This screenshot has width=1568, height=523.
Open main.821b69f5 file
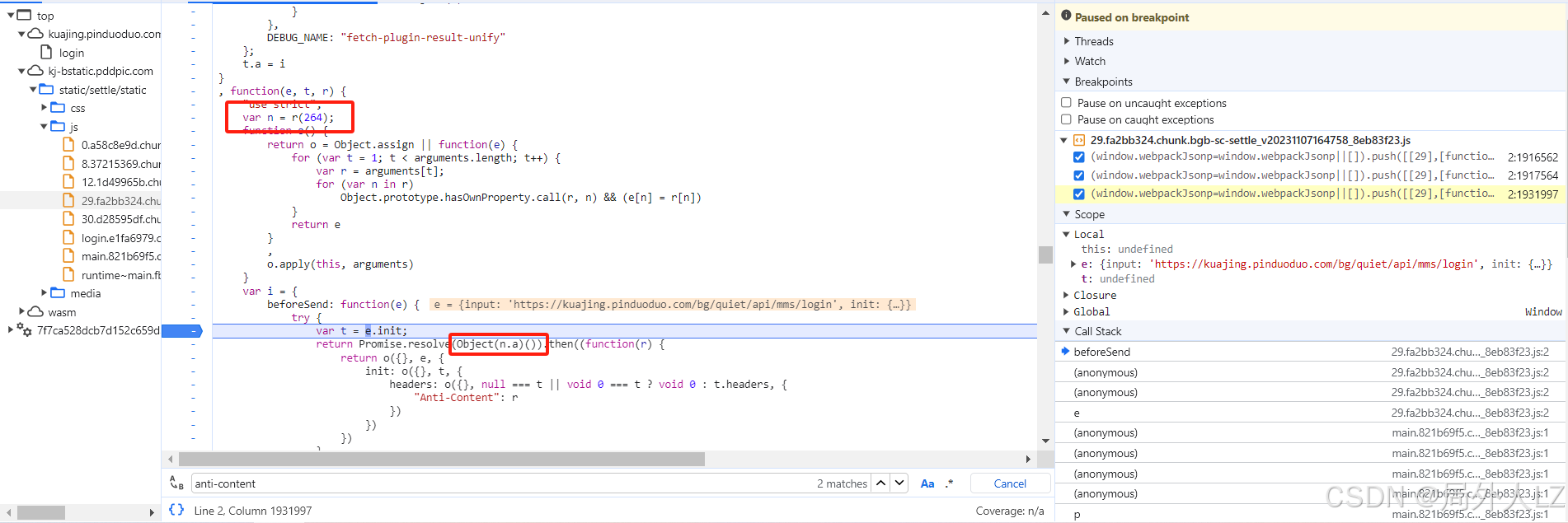pos(120,256)
